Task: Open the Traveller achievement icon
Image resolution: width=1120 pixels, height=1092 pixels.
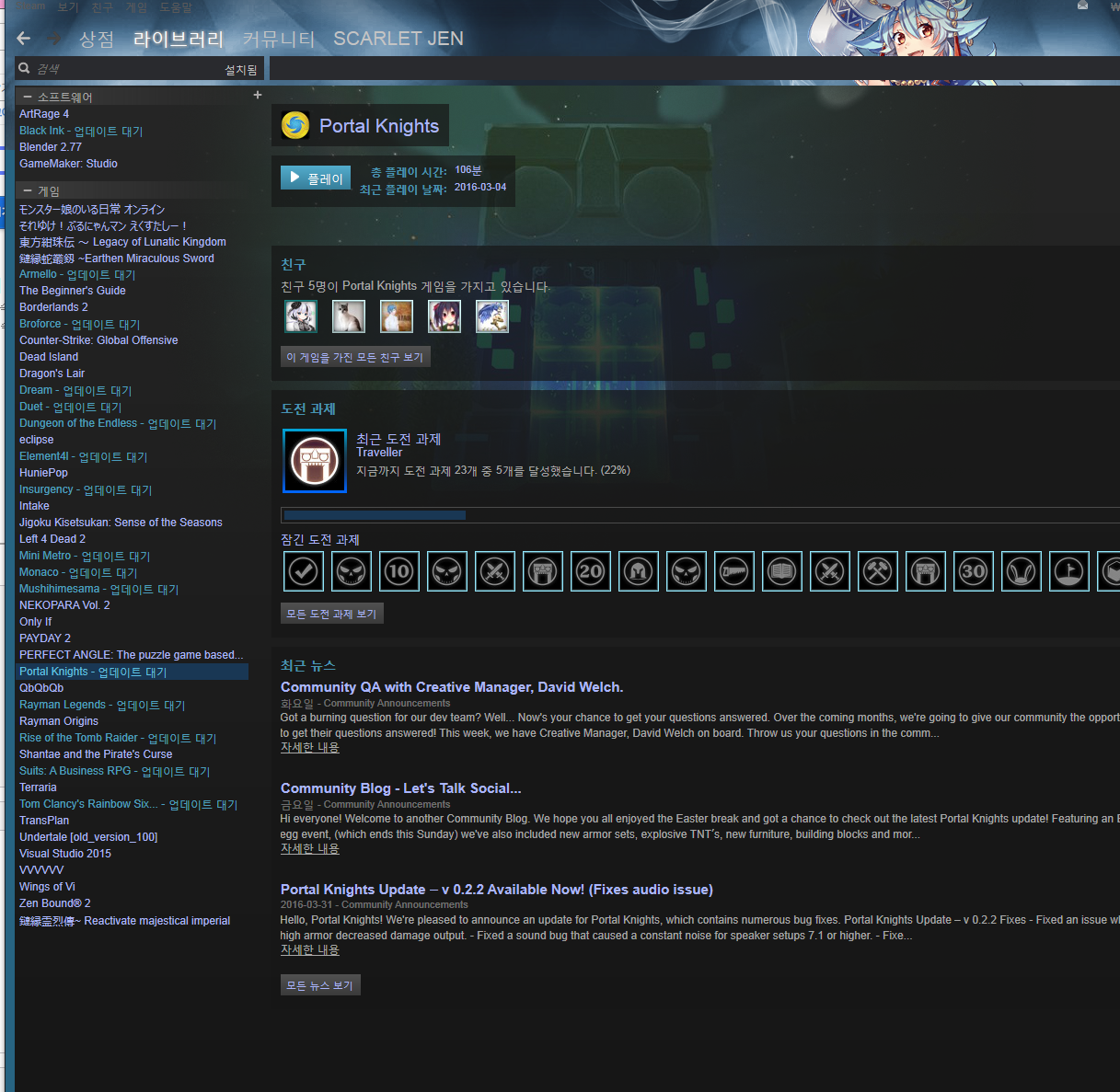Action: [315, 461]
